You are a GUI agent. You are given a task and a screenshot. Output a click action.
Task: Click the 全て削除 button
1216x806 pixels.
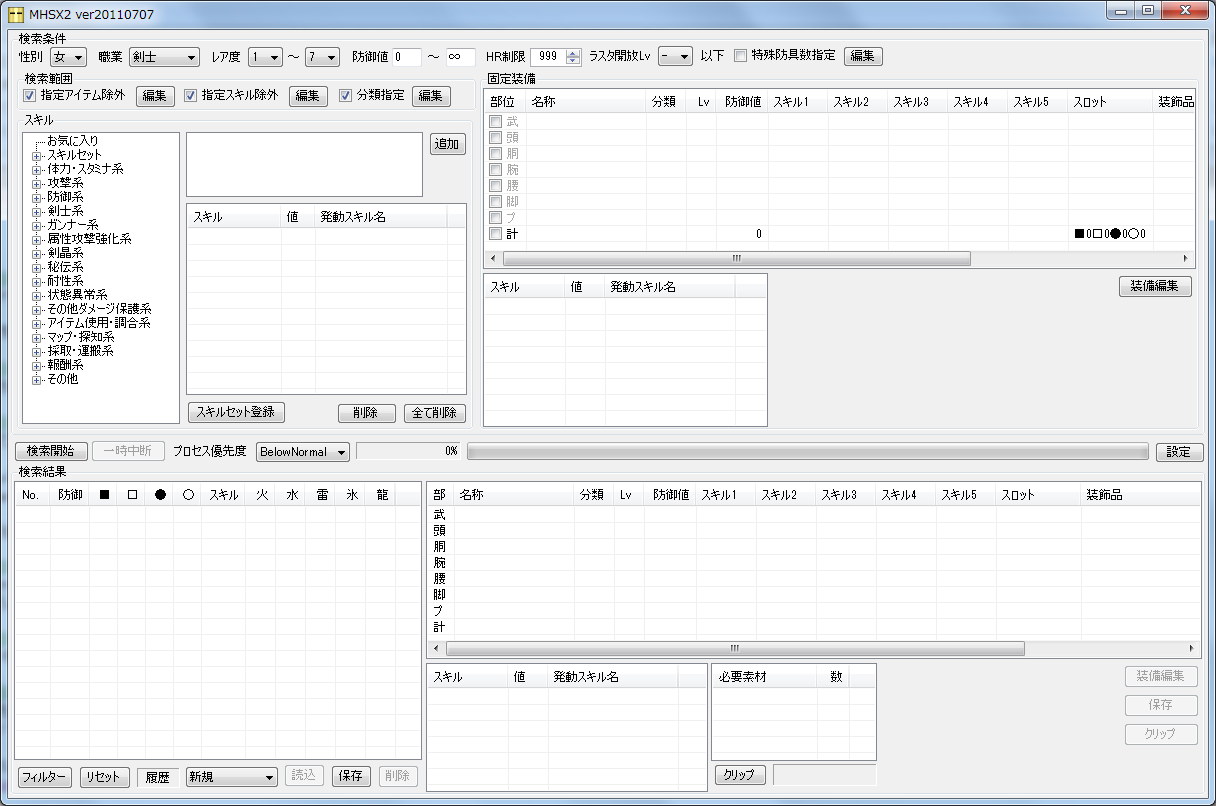[436, 413]
